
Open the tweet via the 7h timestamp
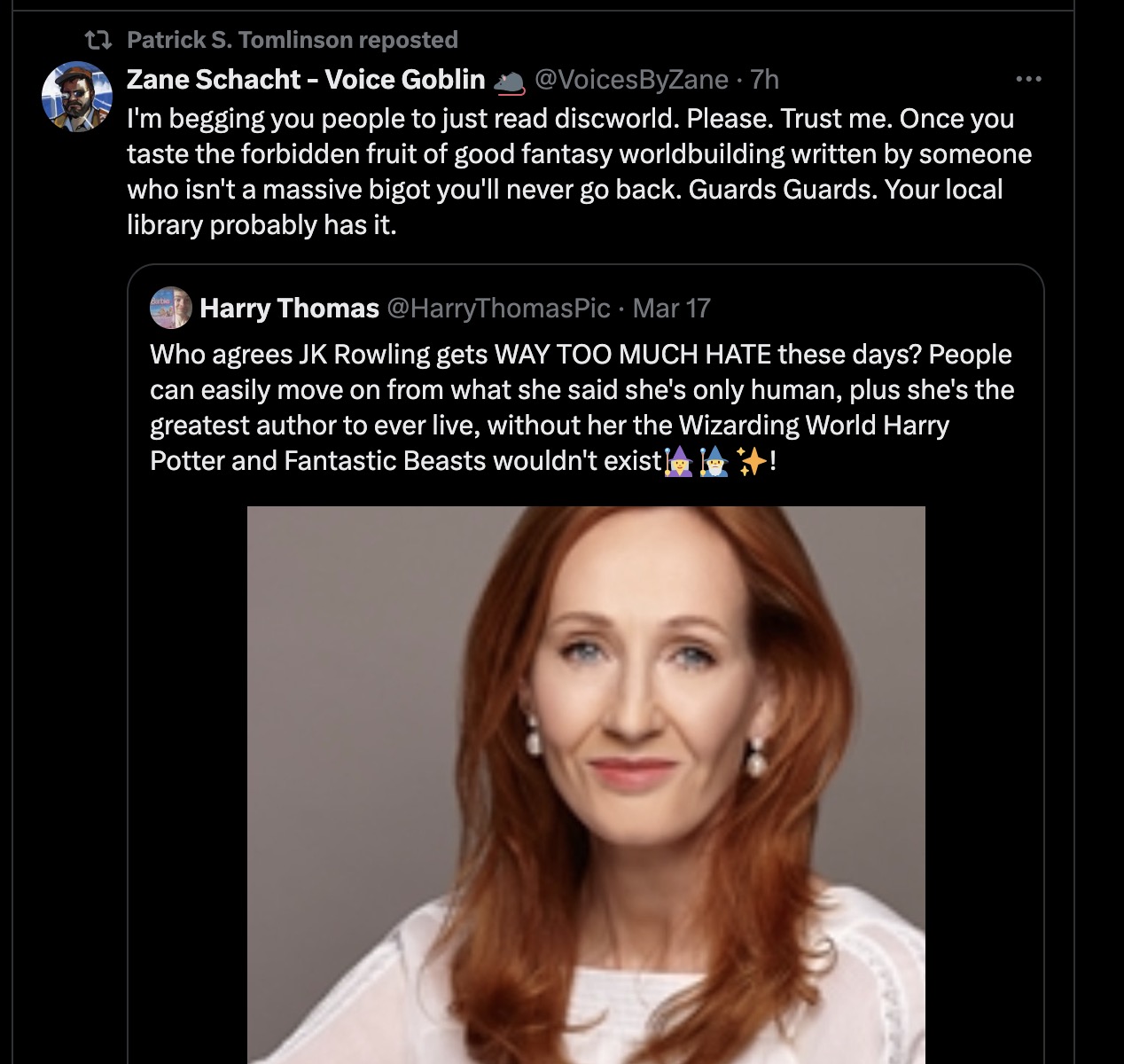(x=764, y=79)
